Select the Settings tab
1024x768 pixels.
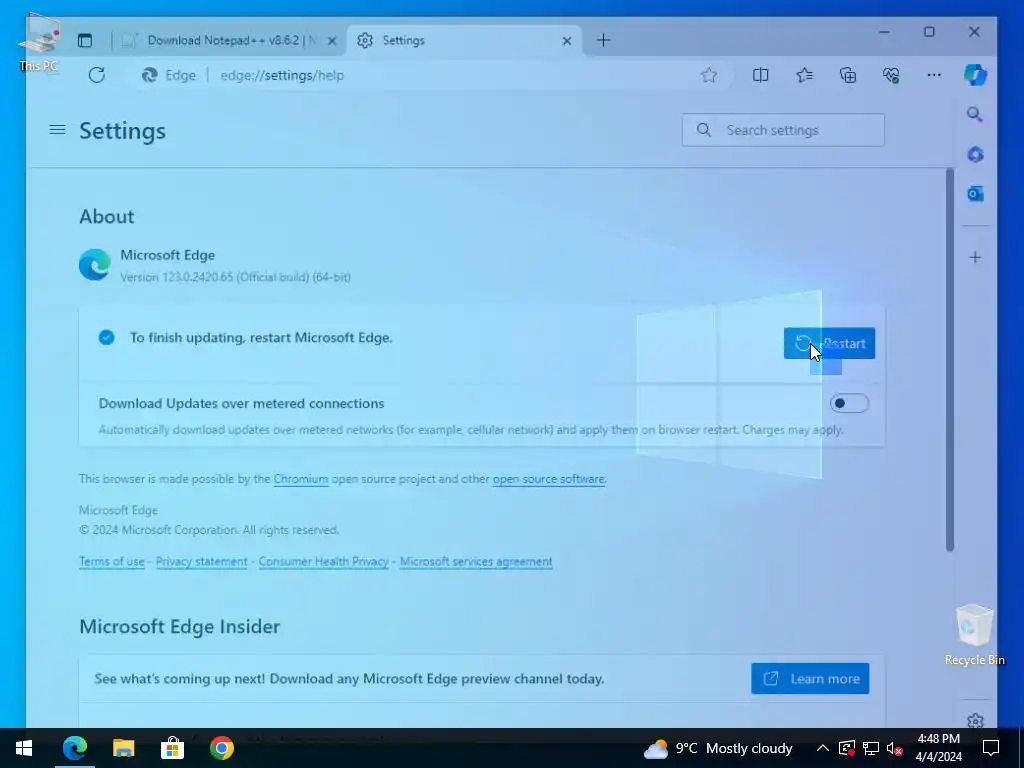tap(465, 40)
